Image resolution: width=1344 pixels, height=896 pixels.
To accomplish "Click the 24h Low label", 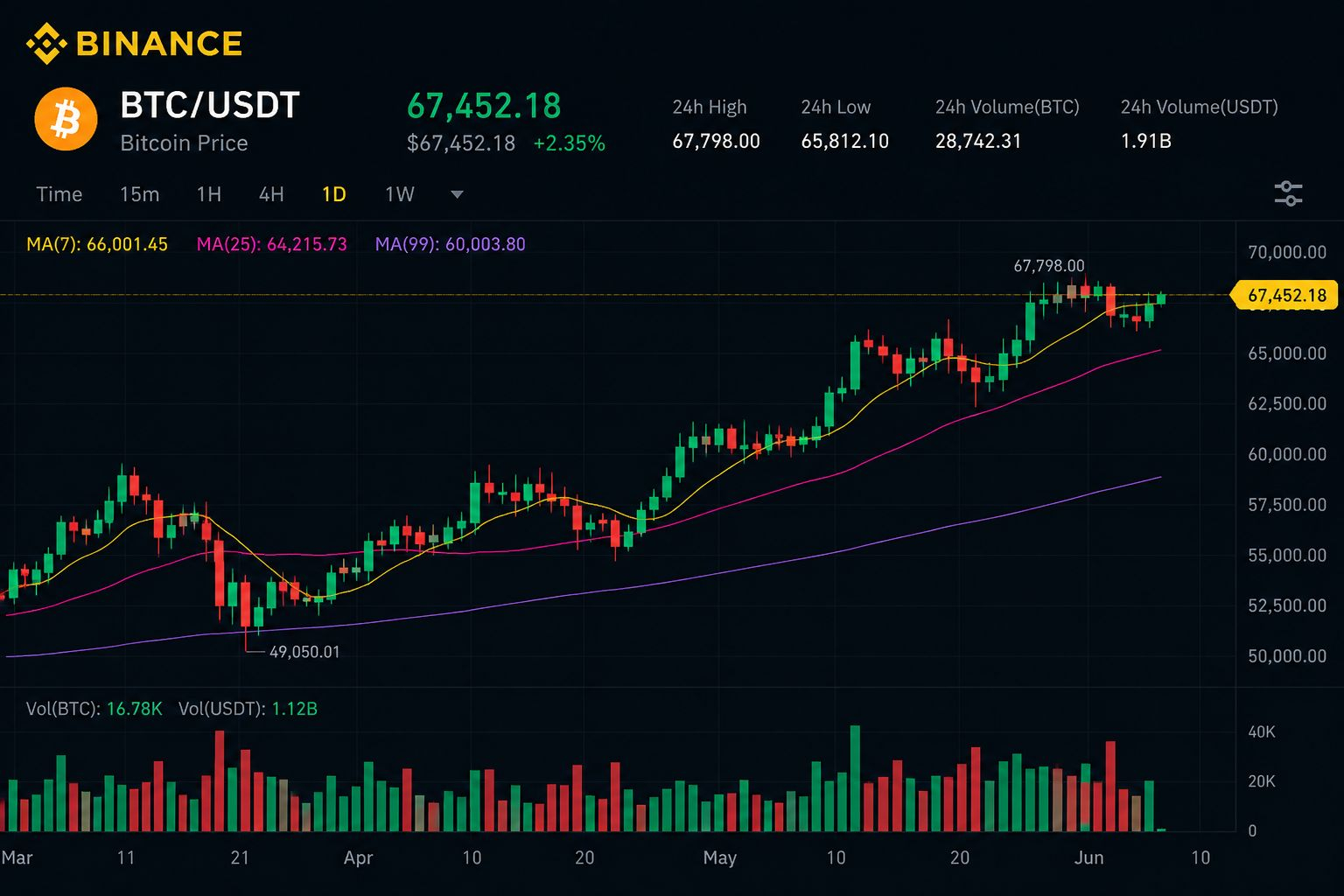I will tap(836, 107).
